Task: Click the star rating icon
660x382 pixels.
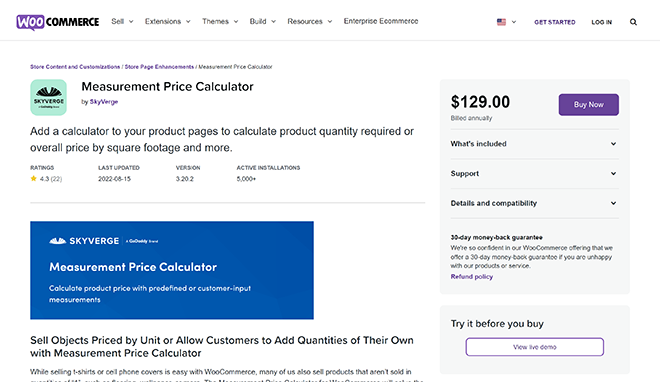Action: 34,179
